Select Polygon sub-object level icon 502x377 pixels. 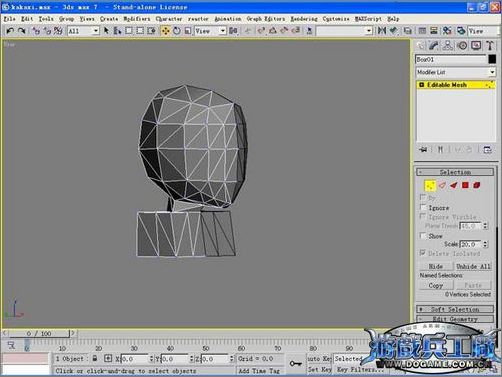click(x=465, y=185)
